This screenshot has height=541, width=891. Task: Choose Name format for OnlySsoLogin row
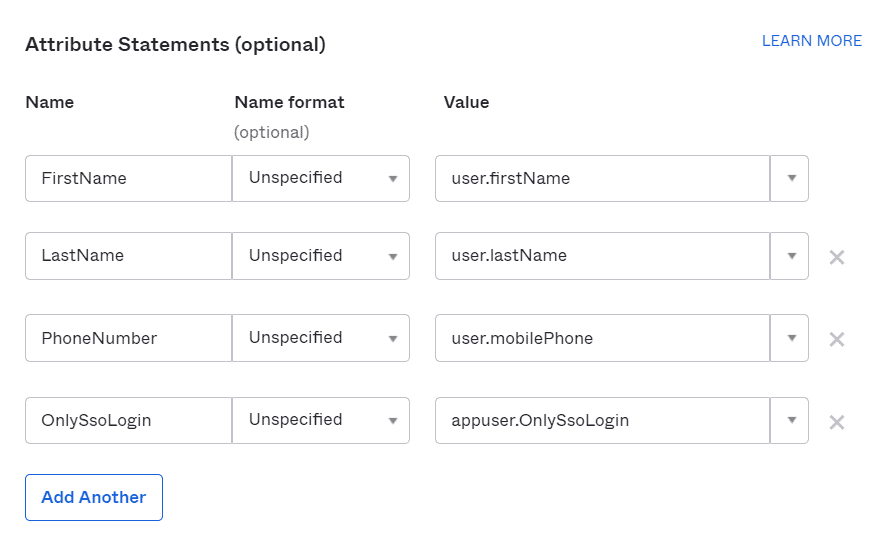321,420
